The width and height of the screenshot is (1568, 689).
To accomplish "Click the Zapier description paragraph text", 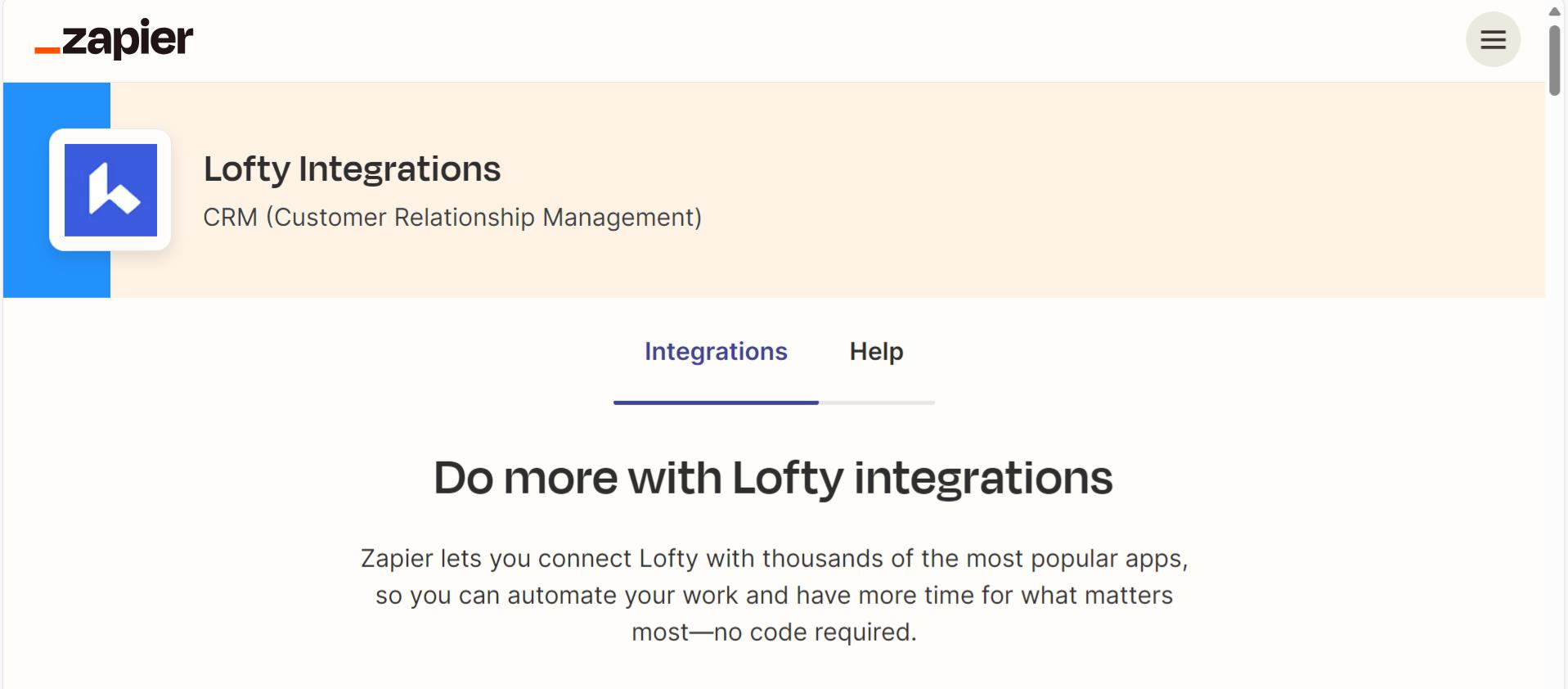I will point(774,595).
